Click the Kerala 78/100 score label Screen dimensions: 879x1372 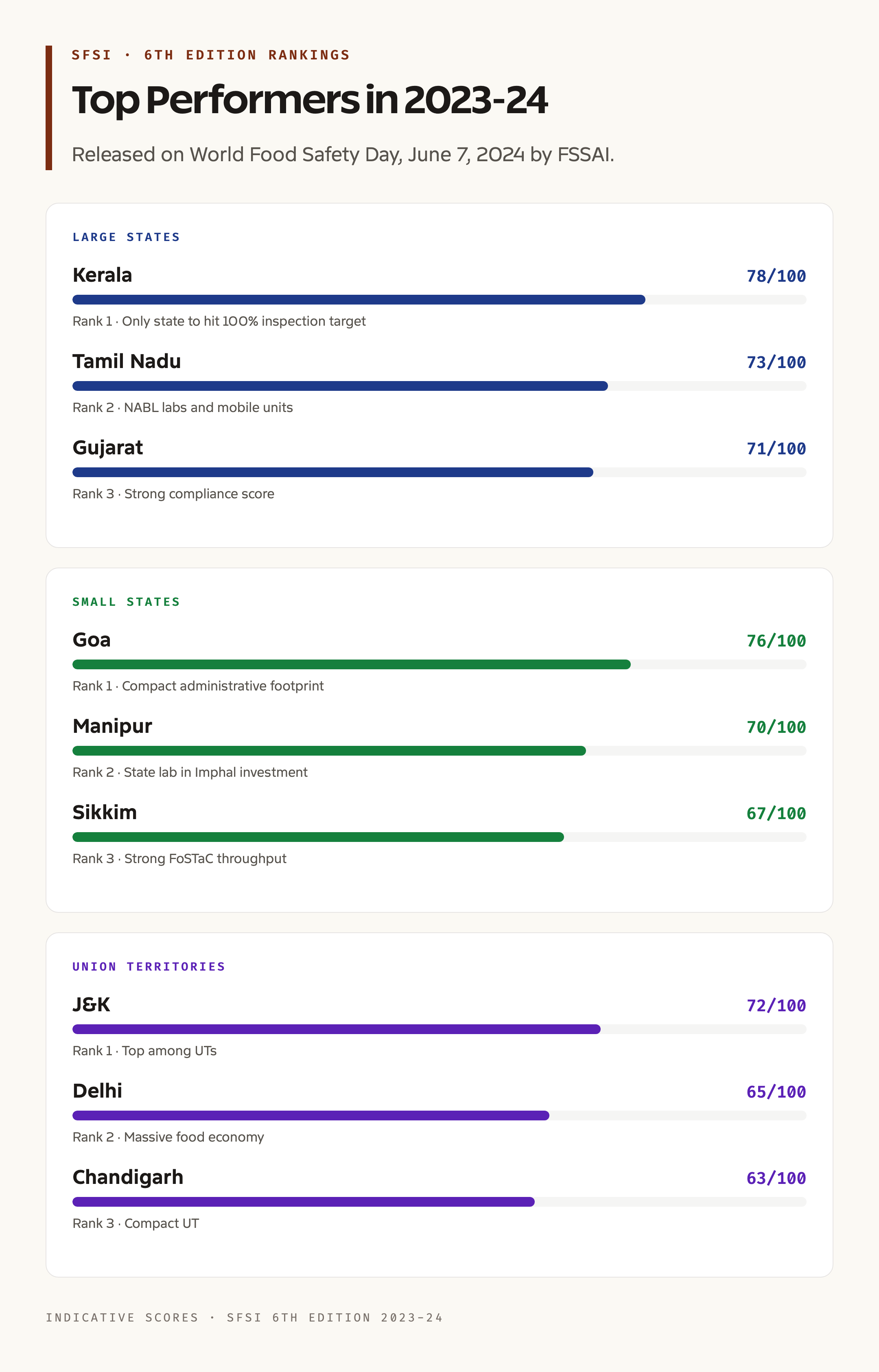pos(776,276)
